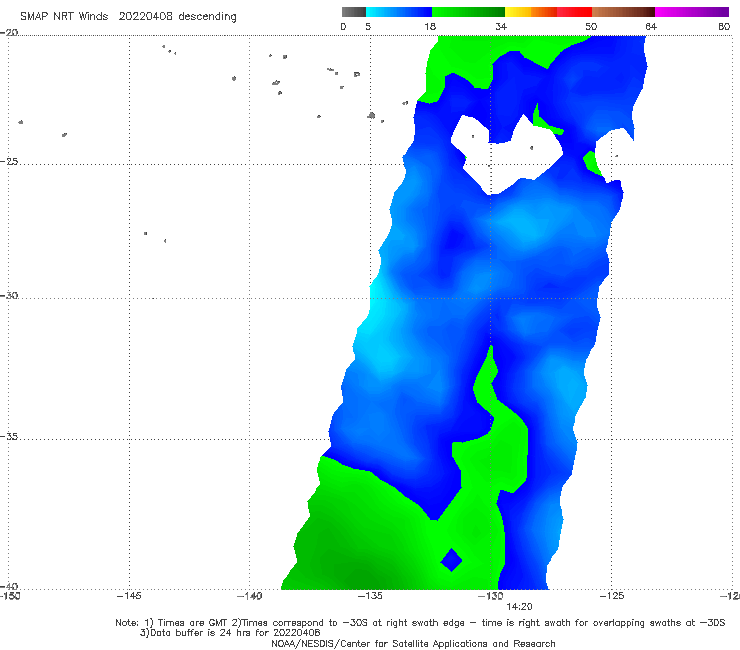Click the '34' label under the color bar

(x=501, y=26)
